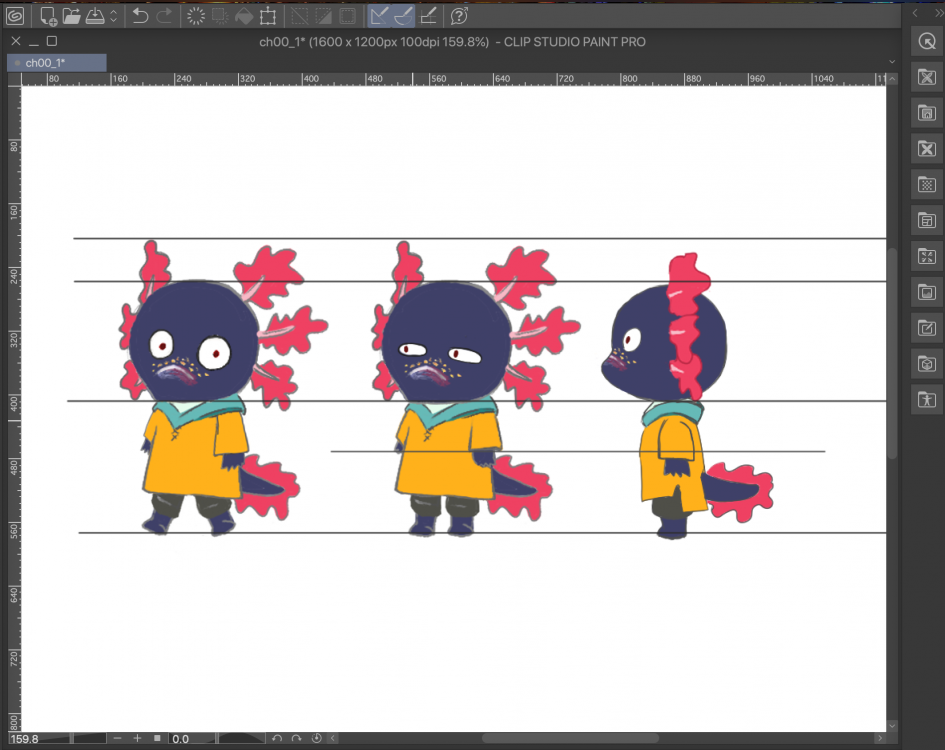The width and height of the screenshot is (945, 750).
Task: Open the help support icon
Action: pyautogui.click(x=459, y=15)
